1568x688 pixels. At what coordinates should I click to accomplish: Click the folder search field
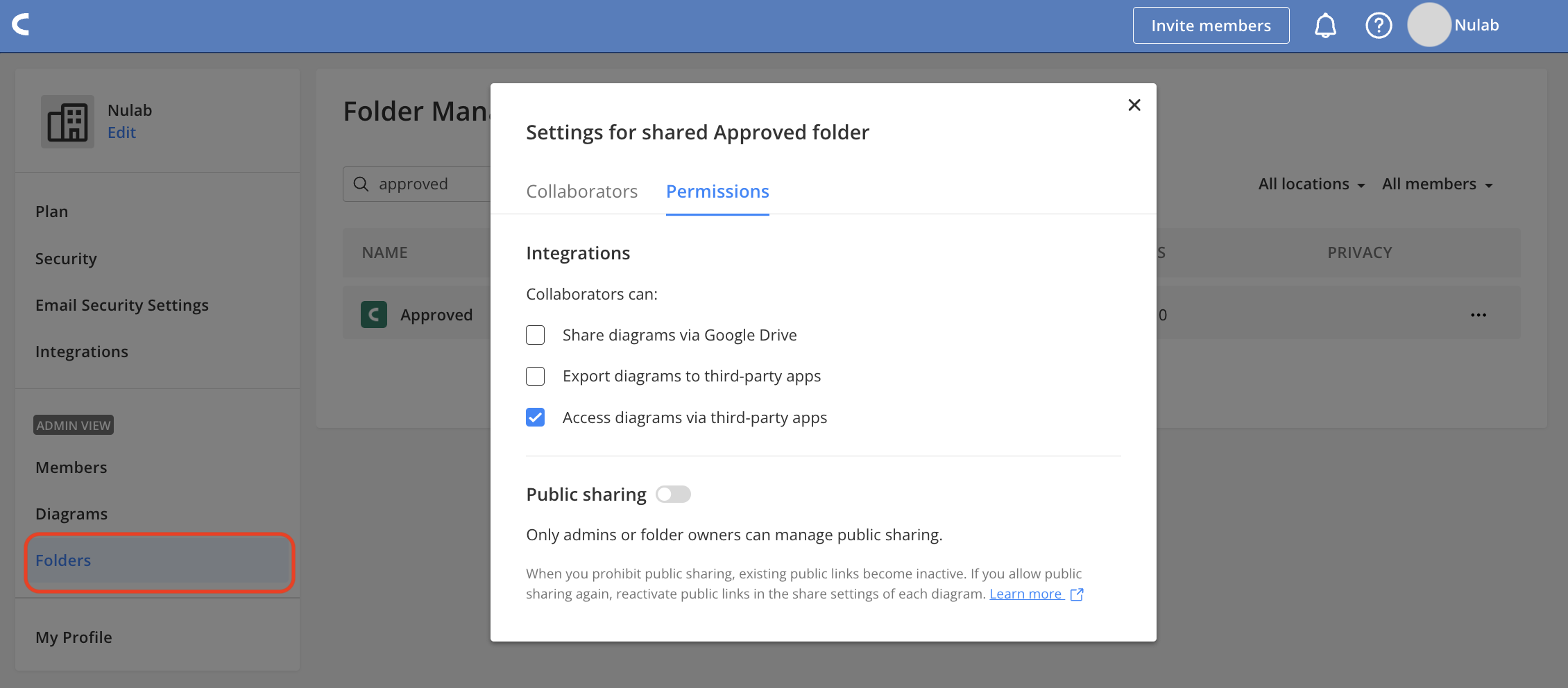click(x=416, y=184)
